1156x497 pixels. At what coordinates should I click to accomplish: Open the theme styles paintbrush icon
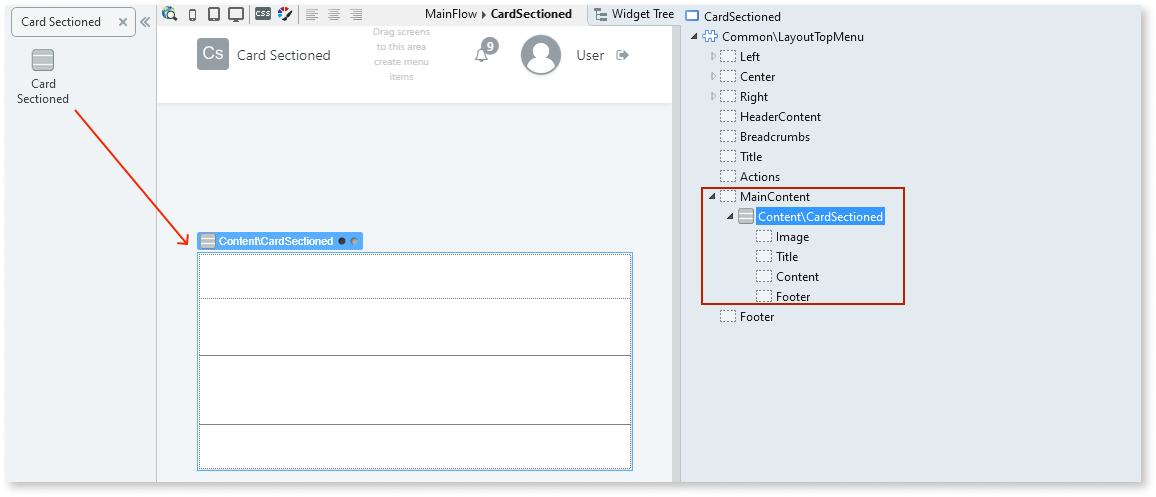(x=285, y=14)
